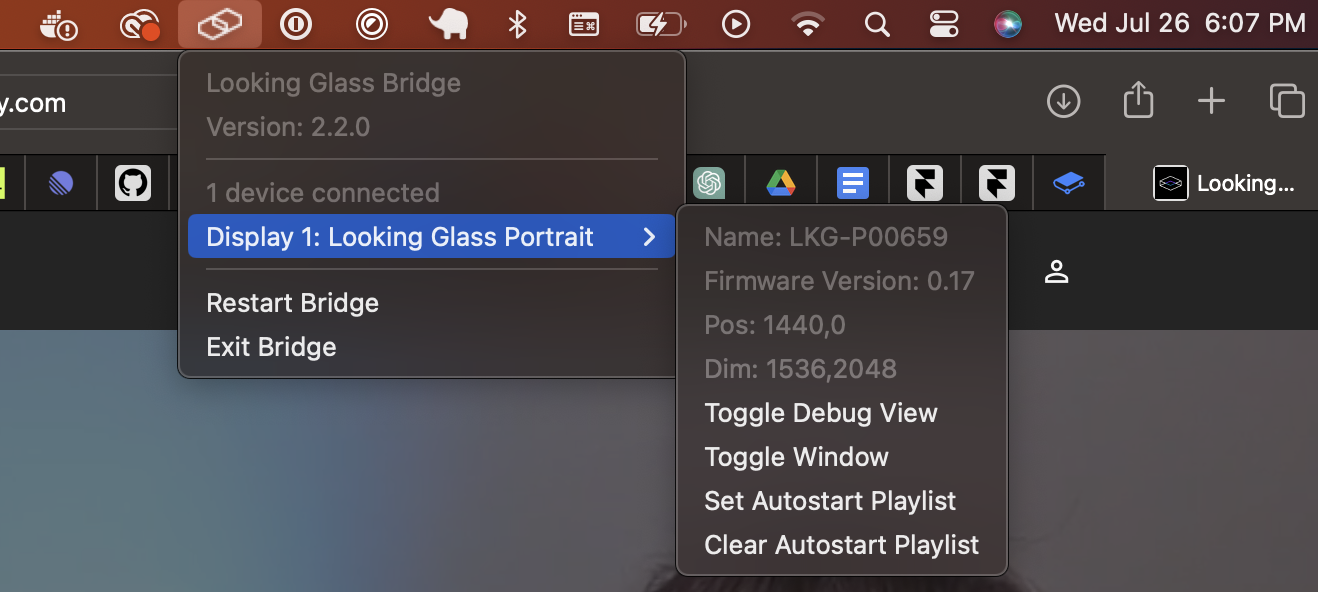Viewport: 1318px width, 592px height.
Task: Select the Looking... browser tab
Action: 1224,183
